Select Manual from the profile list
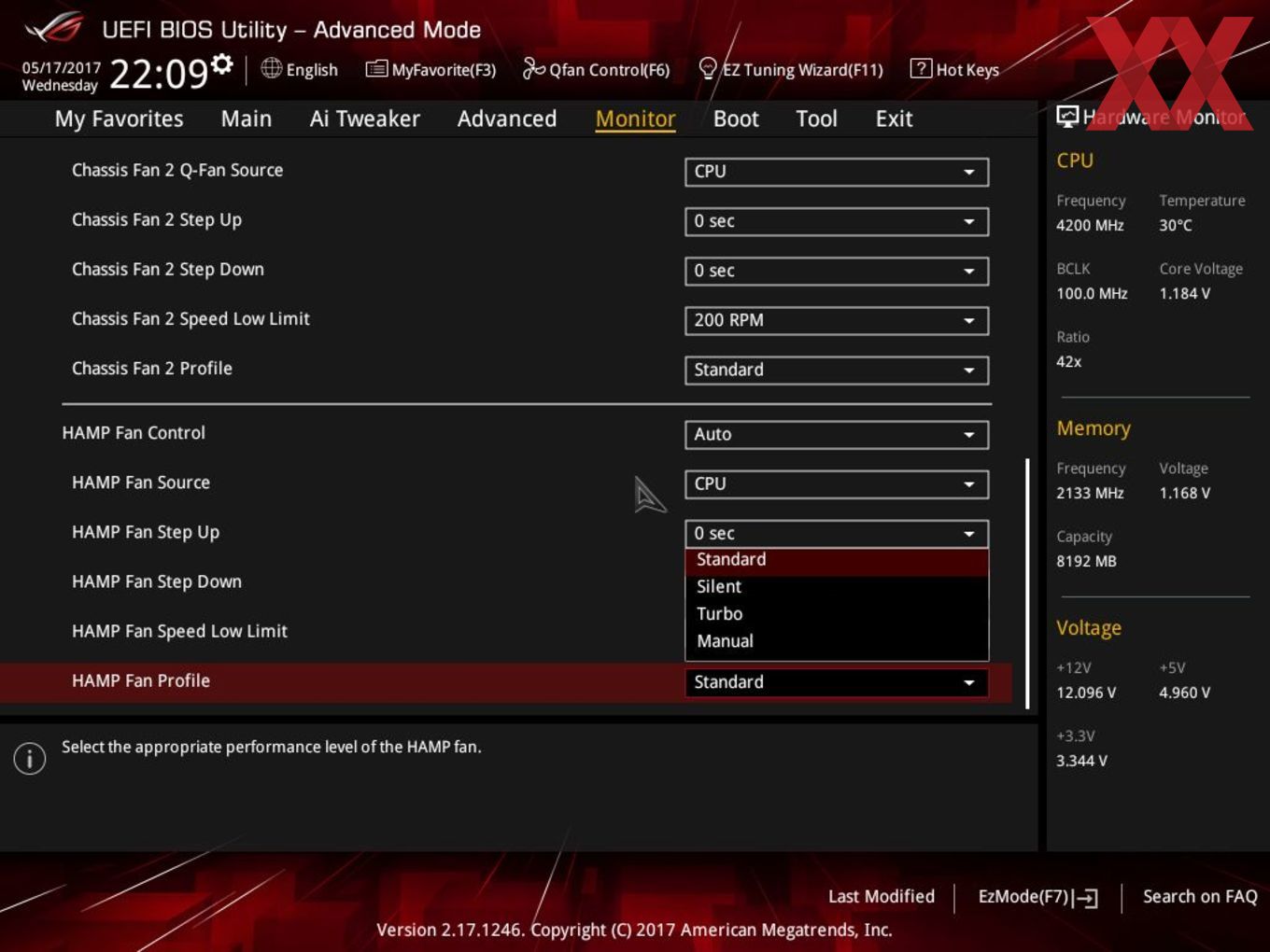The height and width of the screenshot is (952, 1270). click(x=837, y=641)
